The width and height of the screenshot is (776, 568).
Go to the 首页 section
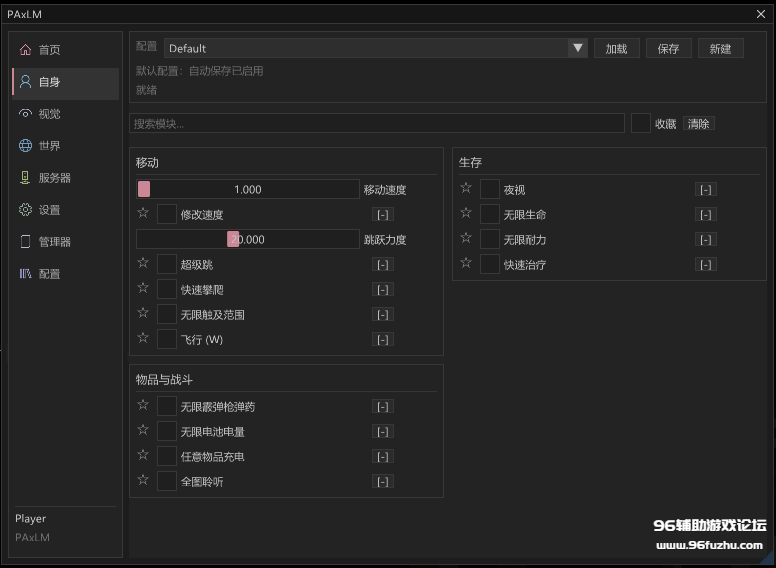tap(65, 49)
